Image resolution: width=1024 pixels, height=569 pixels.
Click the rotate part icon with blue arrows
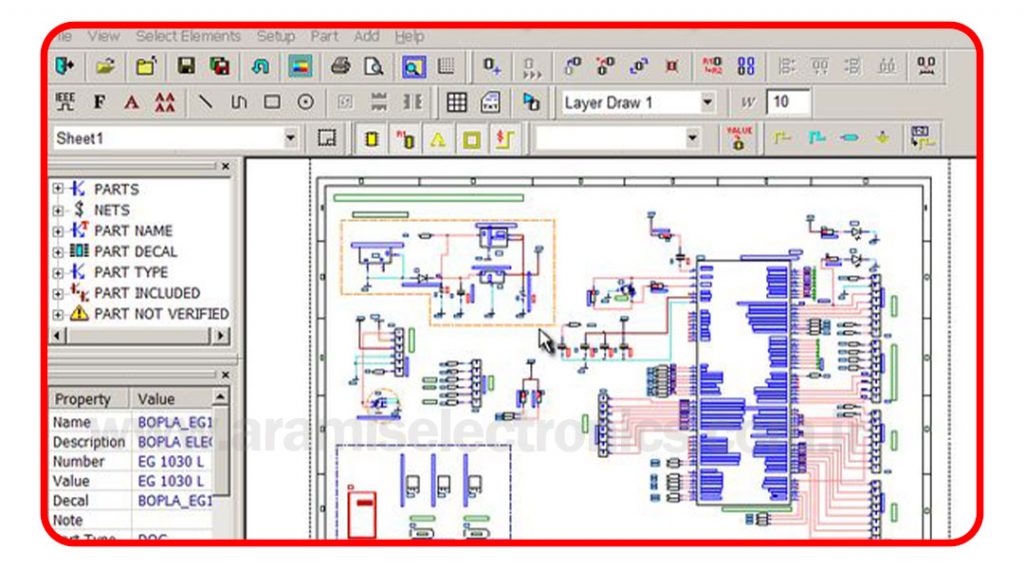pyautogui.click(x=638, y=66)
